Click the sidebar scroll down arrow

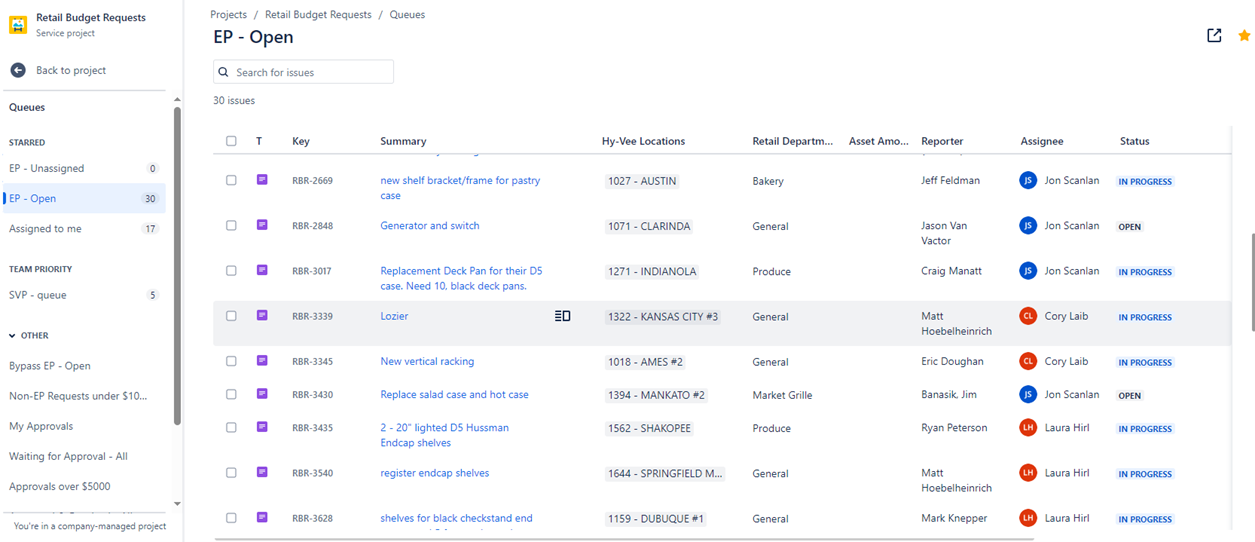(177, 504)
